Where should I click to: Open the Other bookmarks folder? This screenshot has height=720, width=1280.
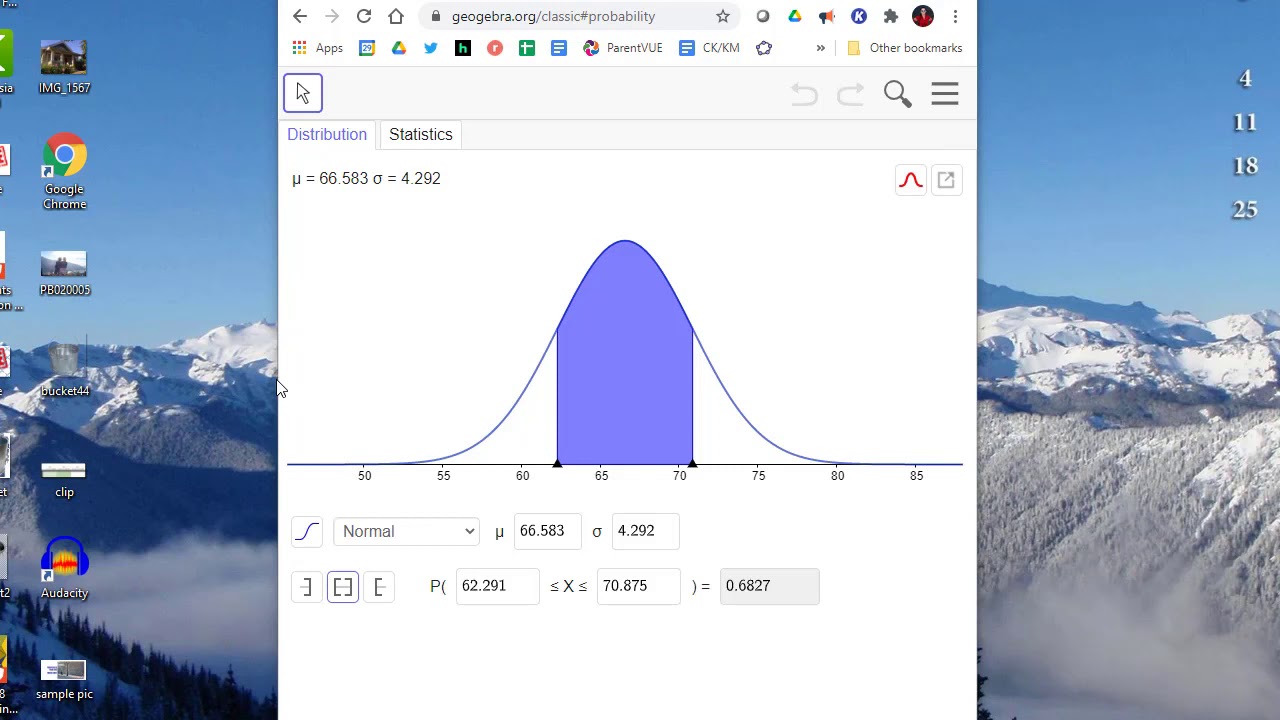pos(904,48)
